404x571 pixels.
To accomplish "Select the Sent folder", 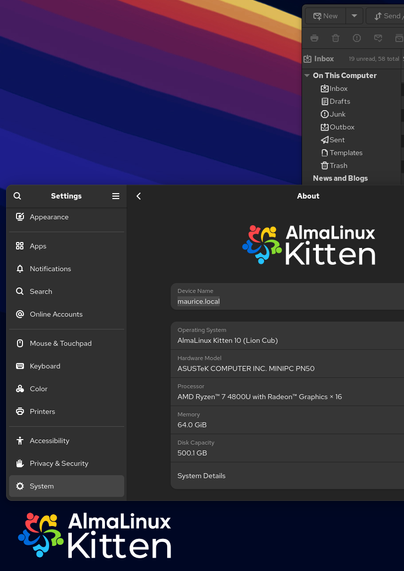I will pos(333,140).
